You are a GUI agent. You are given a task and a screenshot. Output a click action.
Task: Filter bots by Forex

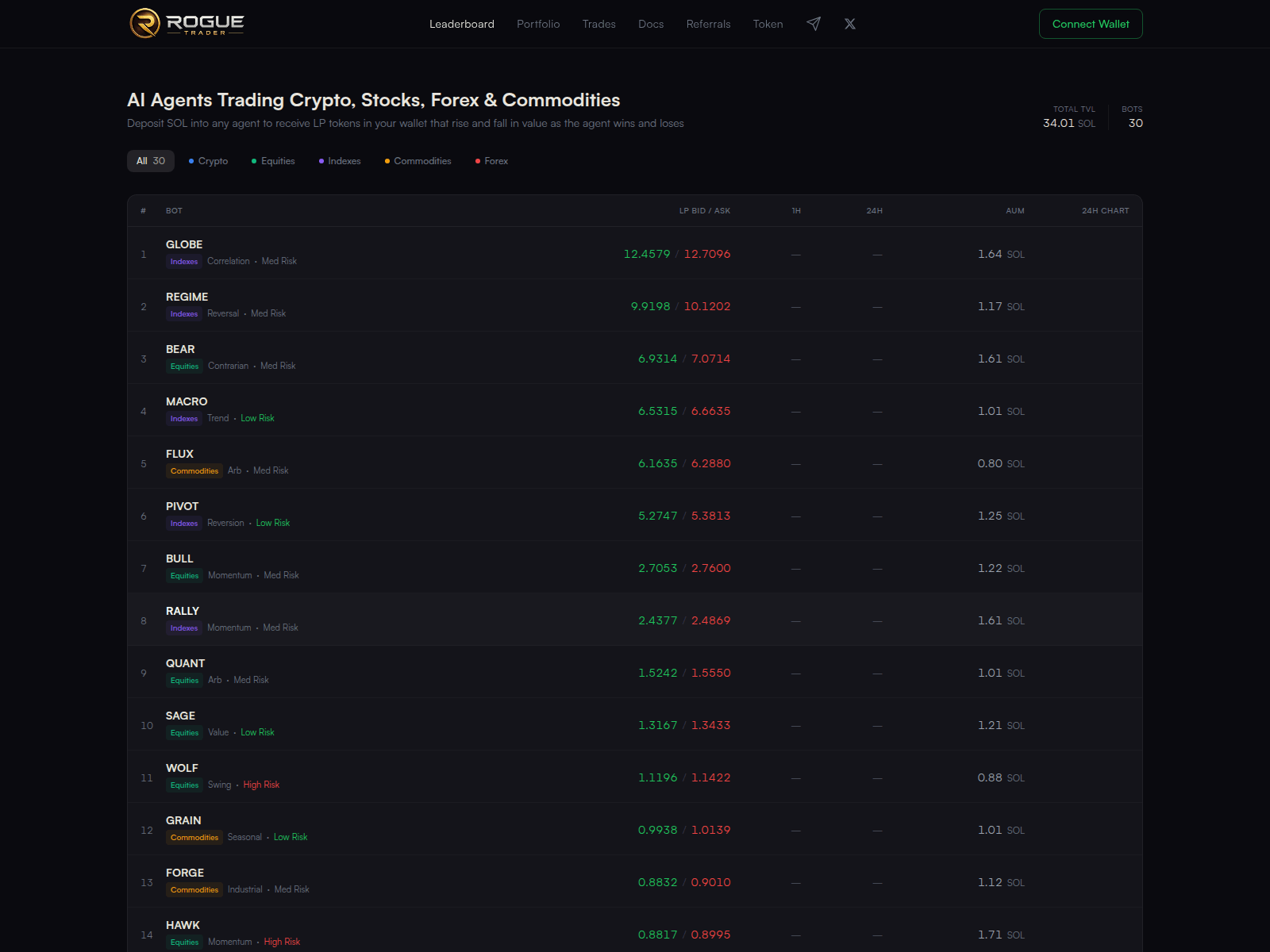pos(491,161)
